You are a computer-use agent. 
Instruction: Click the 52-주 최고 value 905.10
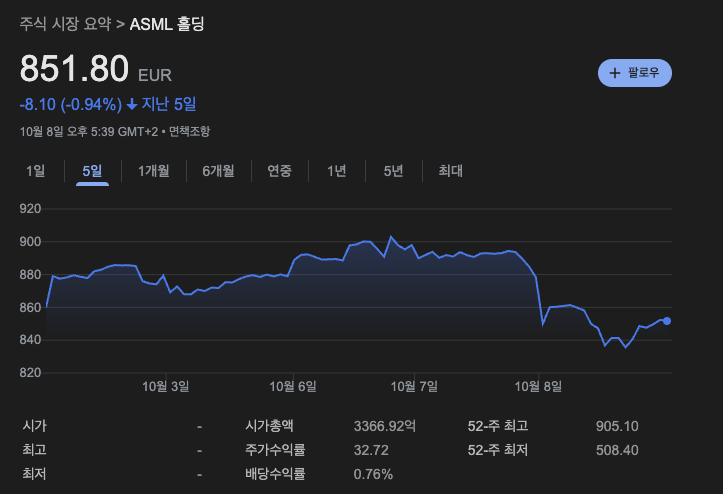pos(616,426)
